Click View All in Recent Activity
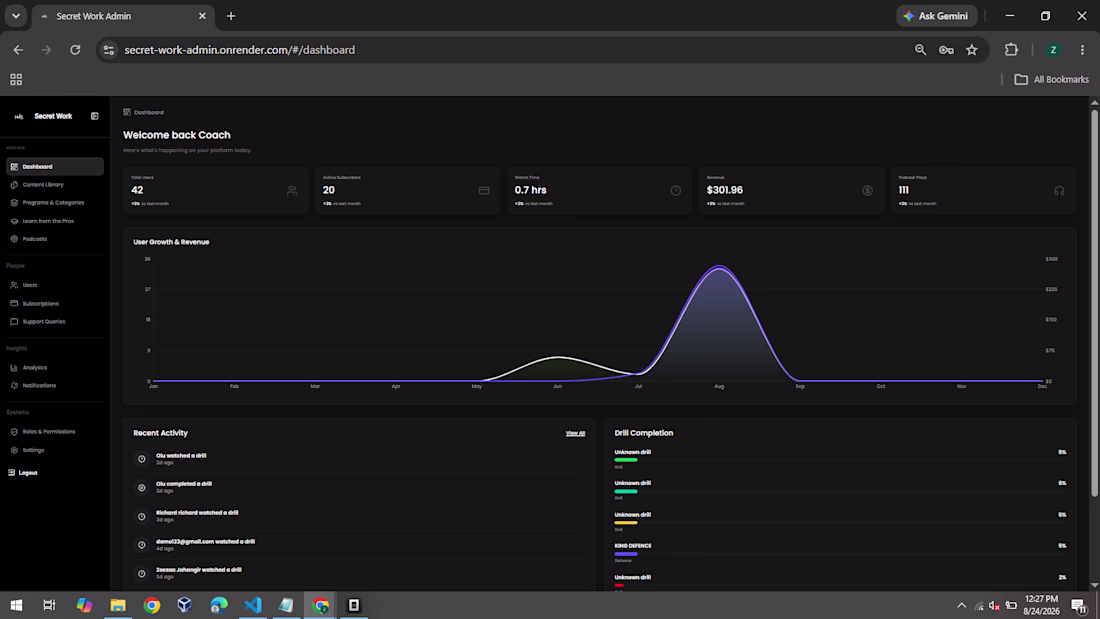Image resolution: width=1100 pixels, height=619 pixels. pos(575,433)
